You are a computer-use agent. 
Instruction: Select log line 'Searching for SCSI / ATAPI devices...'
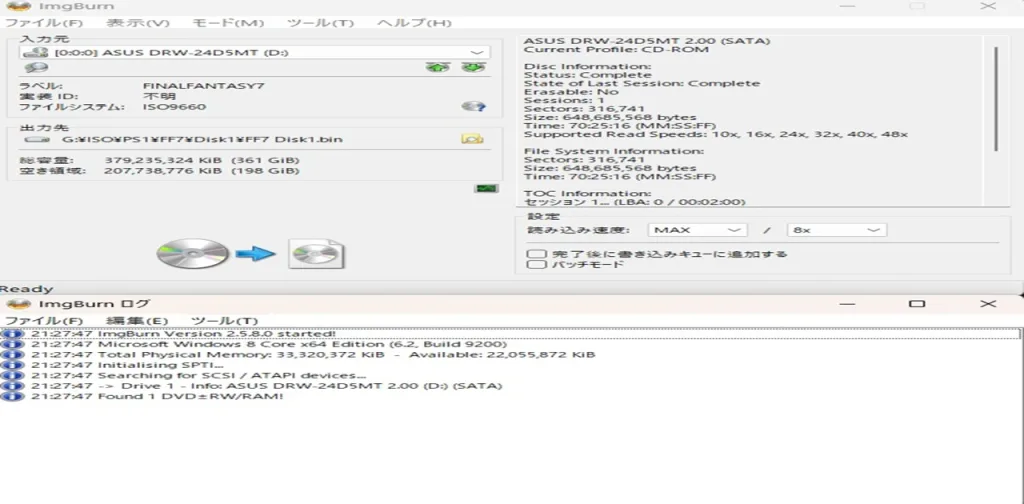tap(199, 375)
